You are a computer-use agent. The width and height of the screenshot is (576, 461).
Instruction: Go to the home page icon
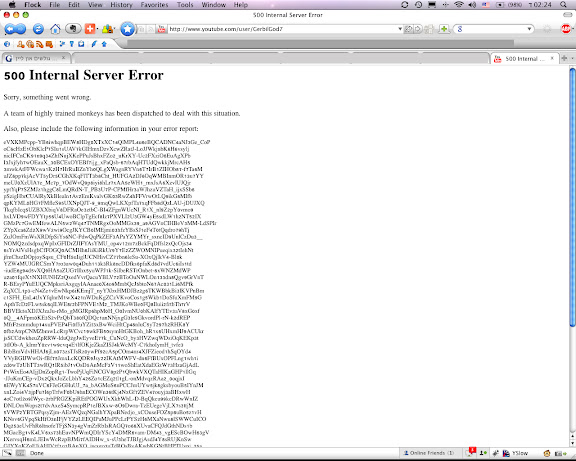(55, 29)
